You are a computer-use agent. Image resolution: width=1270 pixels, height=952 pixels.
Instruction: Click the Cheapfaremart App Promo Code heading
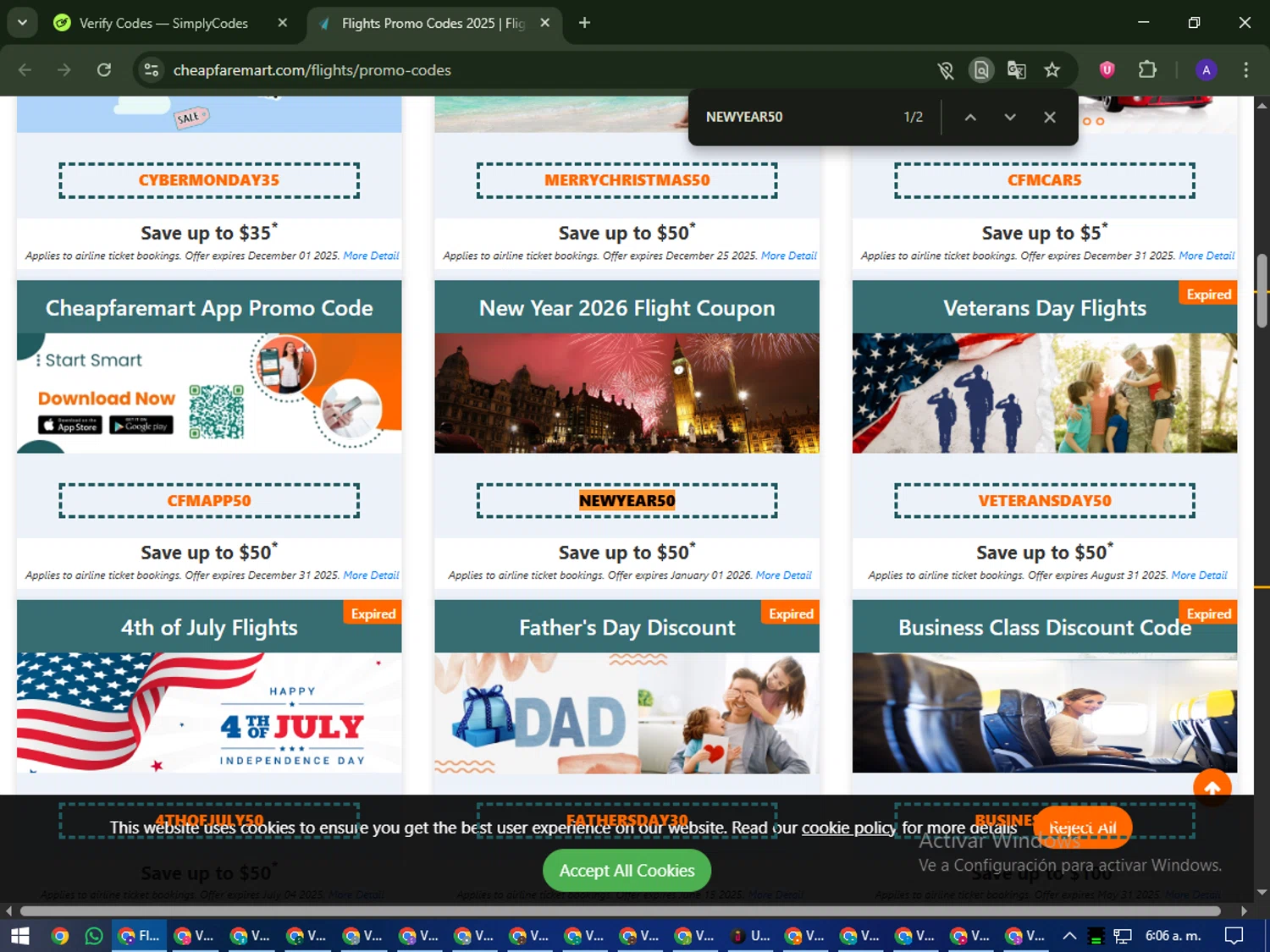[x=209, y=308]
